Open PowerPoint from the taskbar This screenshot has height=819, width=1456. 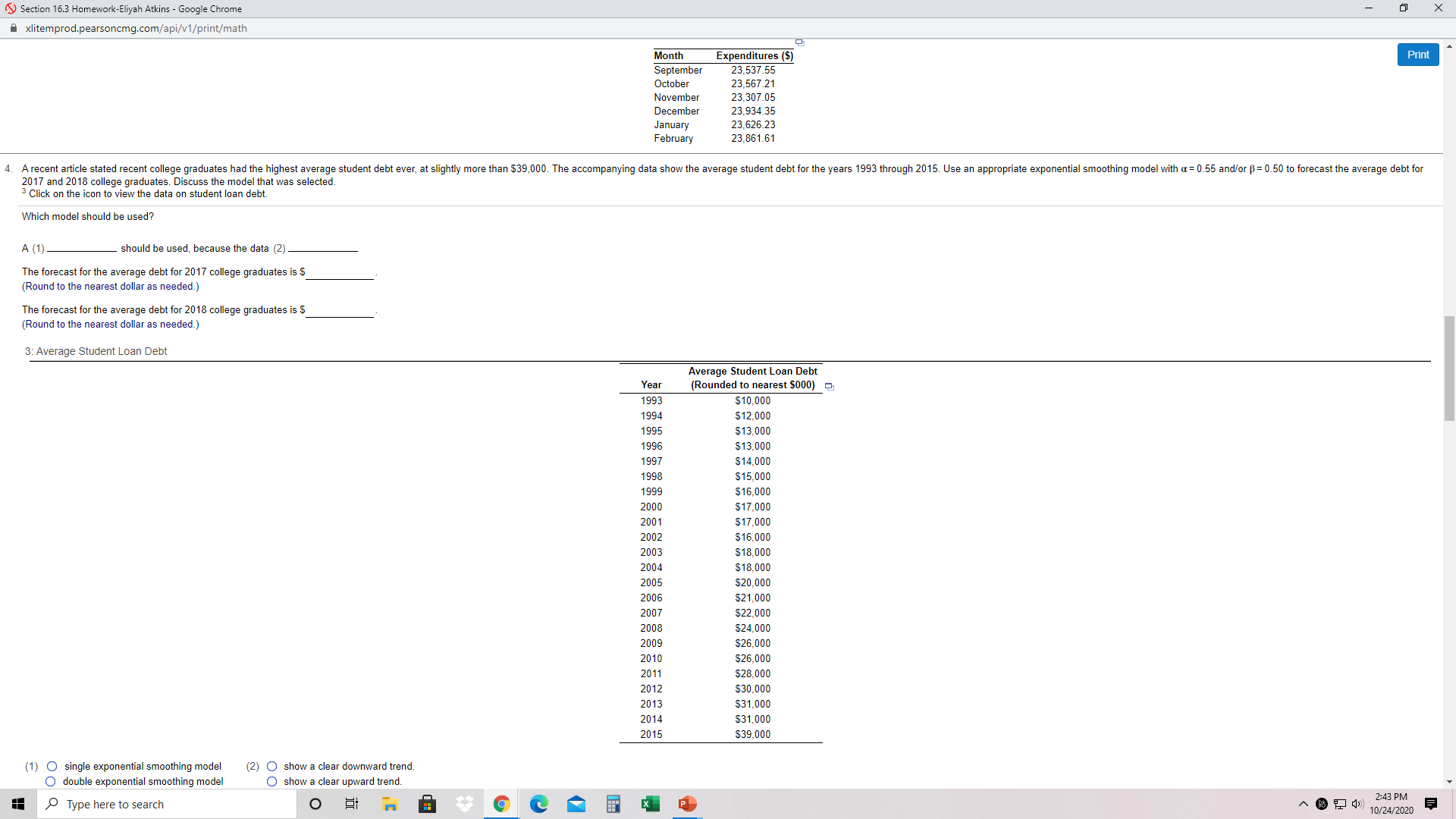[x=687, y=804]
